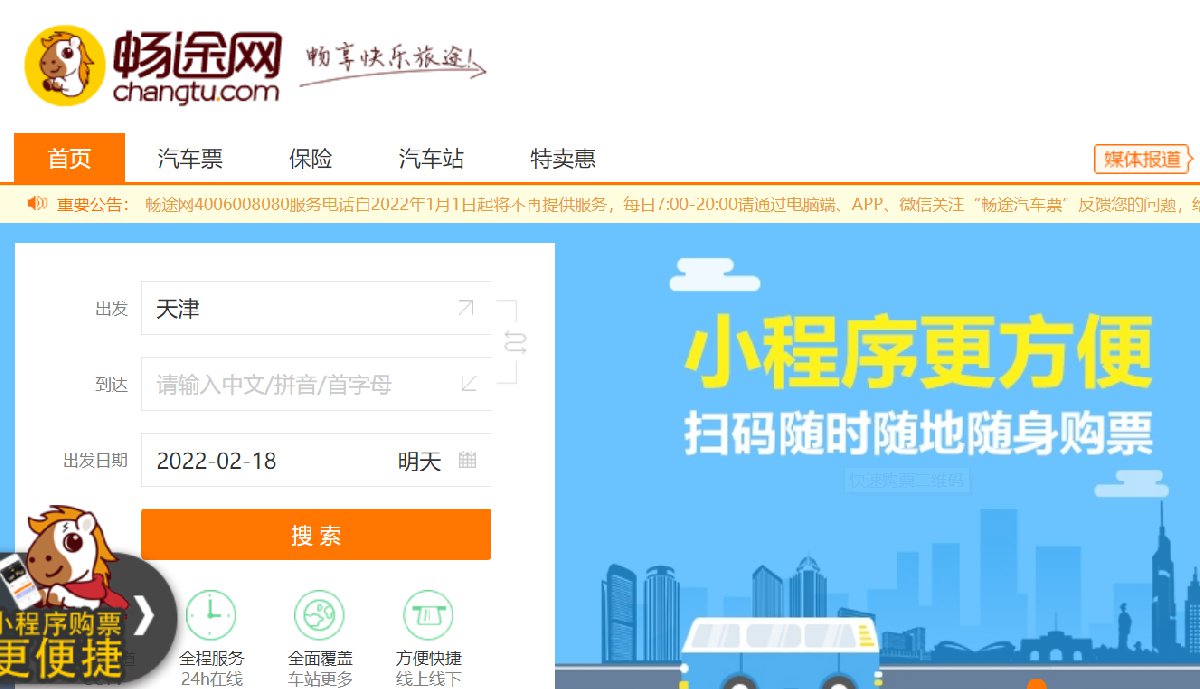Click the announcement speaker icon
The height and width of the screenshot is (689, 1200).
pos(38,204)
